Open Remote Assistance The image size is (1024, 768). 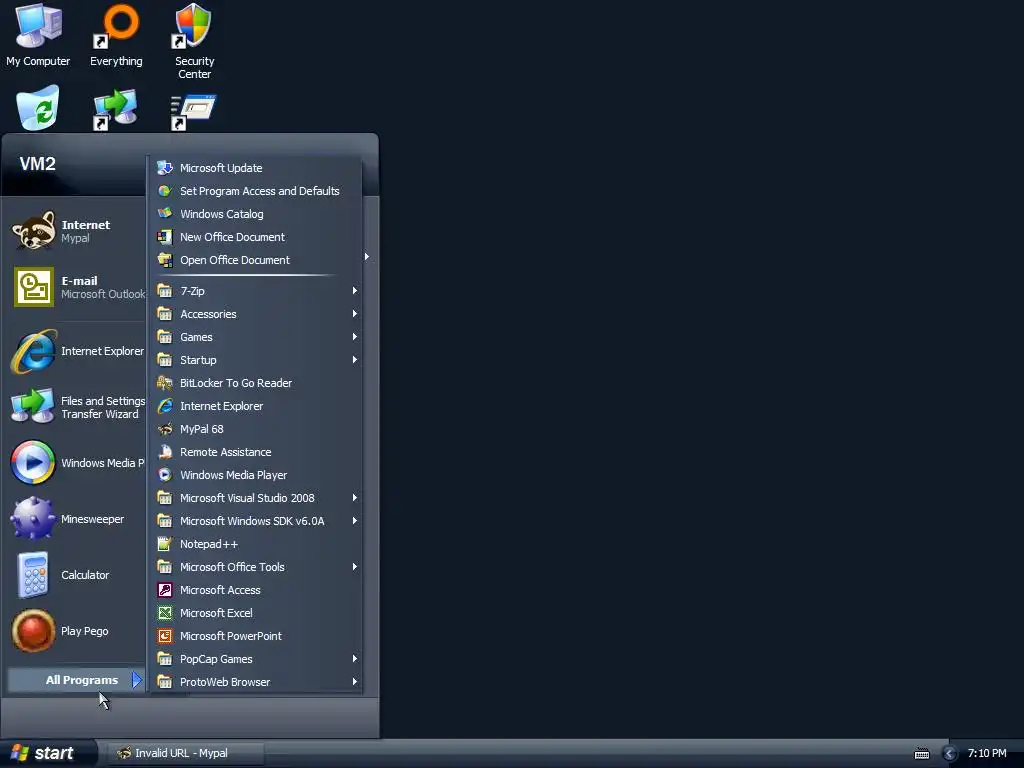pyautogui.click(x=255, y=452)
